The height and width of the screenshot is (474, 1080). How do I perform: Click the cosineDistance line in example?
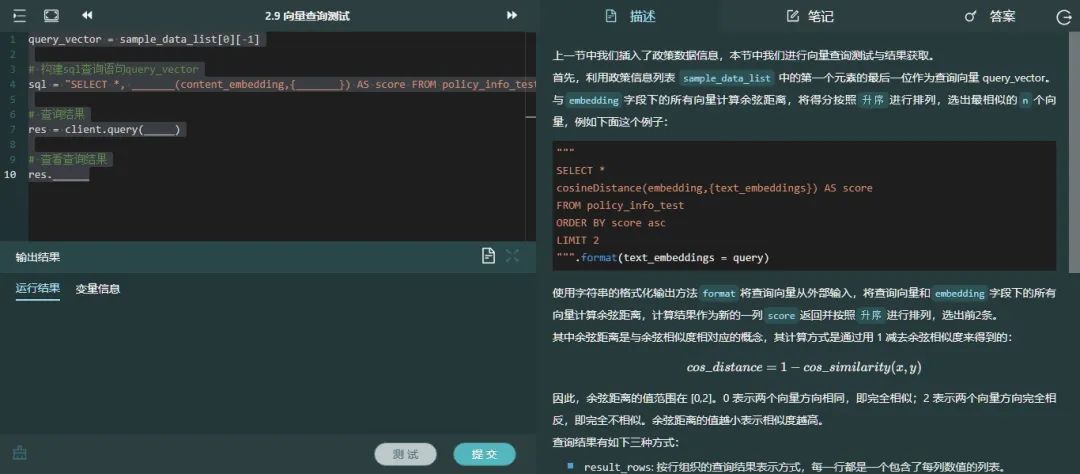pyautogui.click(x=714, y=188)
